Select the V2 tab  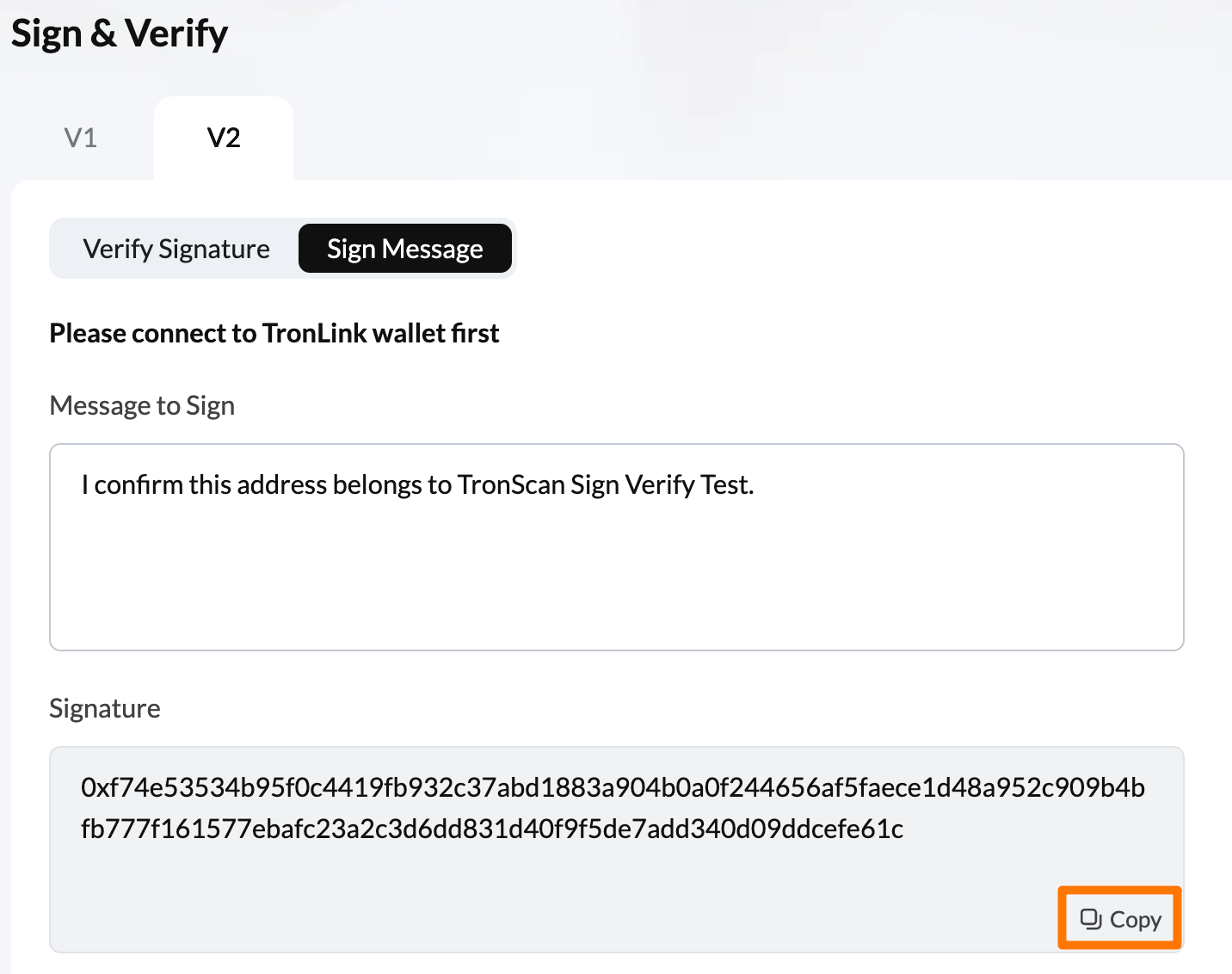click(x=224, y=138)
